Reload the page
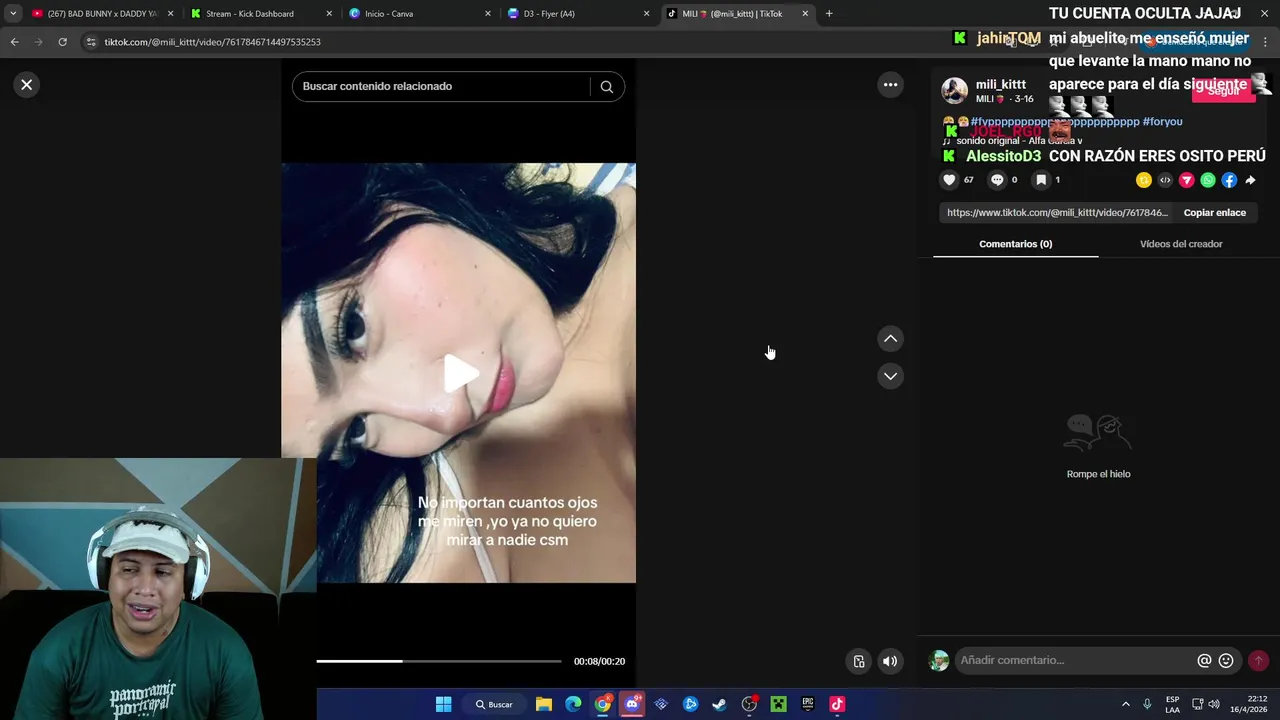Viewport: 1280px width, 720px height. 62,42
